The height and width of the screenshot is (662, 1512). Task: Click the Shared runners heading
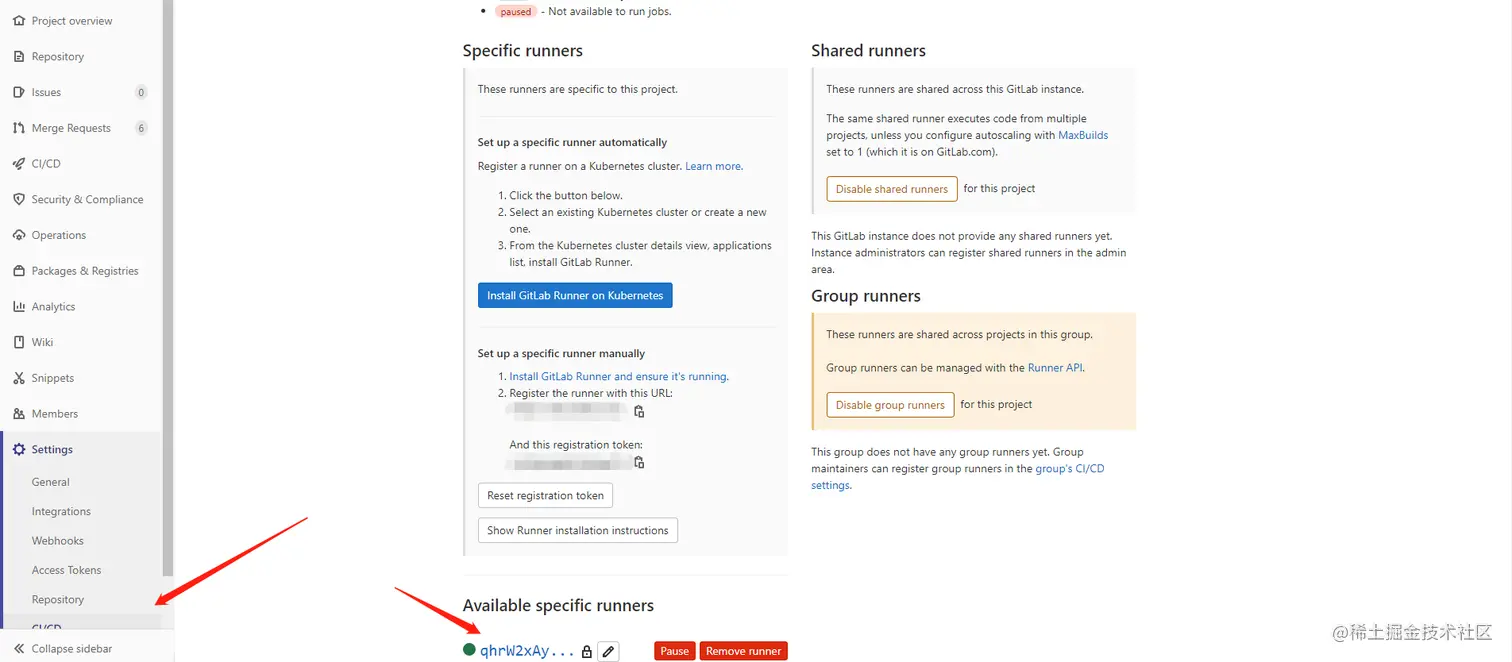869,51
